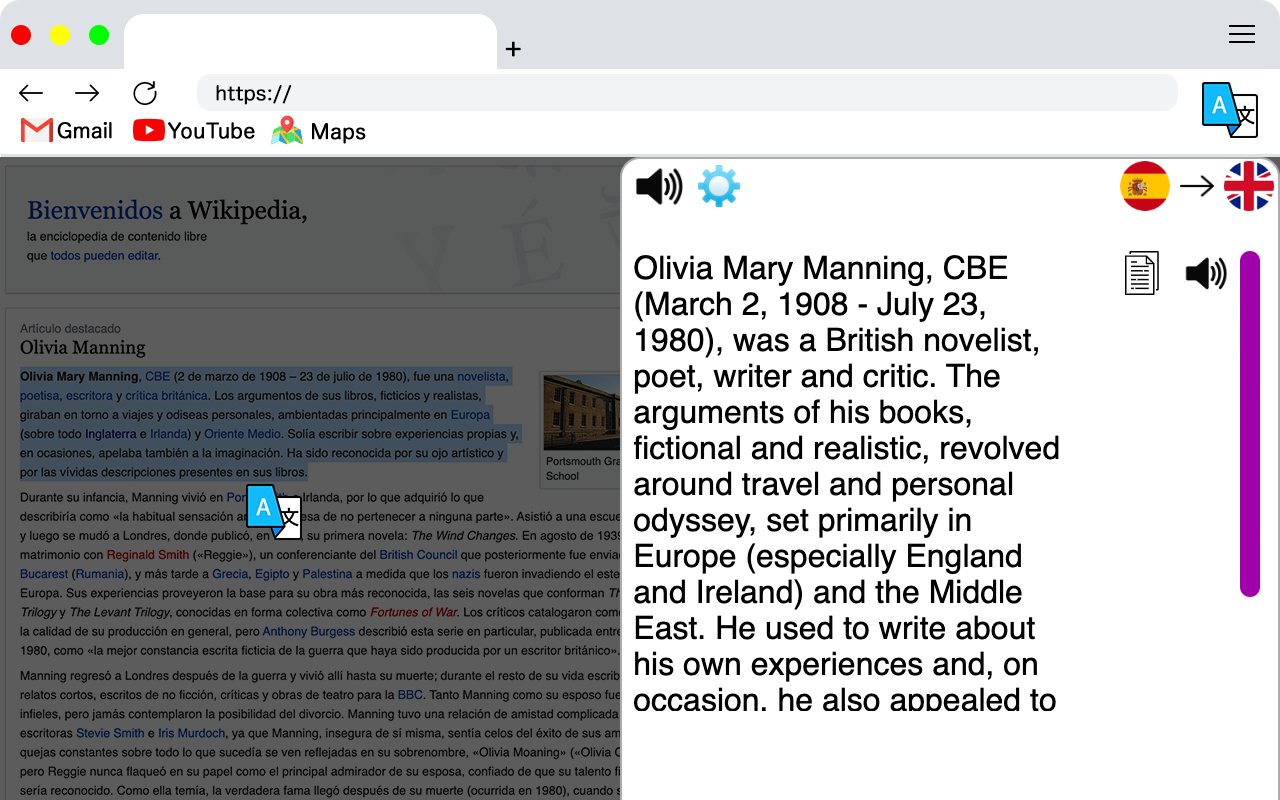Play audio using speaker beside the settings gear
Screen dimensions: 1280x800
[x=659, y=187]
